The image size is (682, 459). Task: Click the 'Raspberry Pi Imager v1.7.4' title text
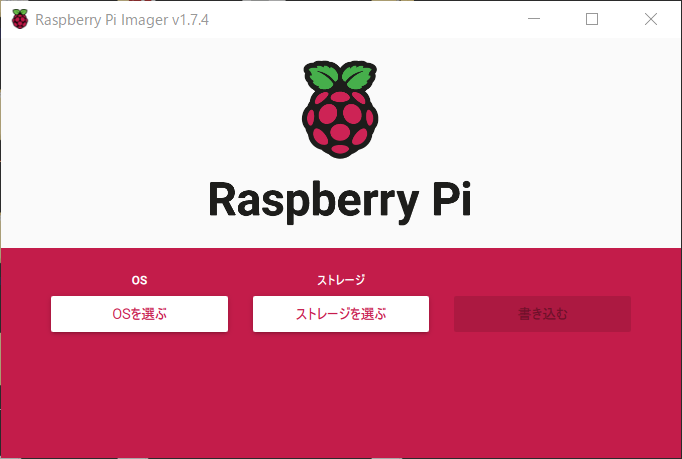coord(122,20)
